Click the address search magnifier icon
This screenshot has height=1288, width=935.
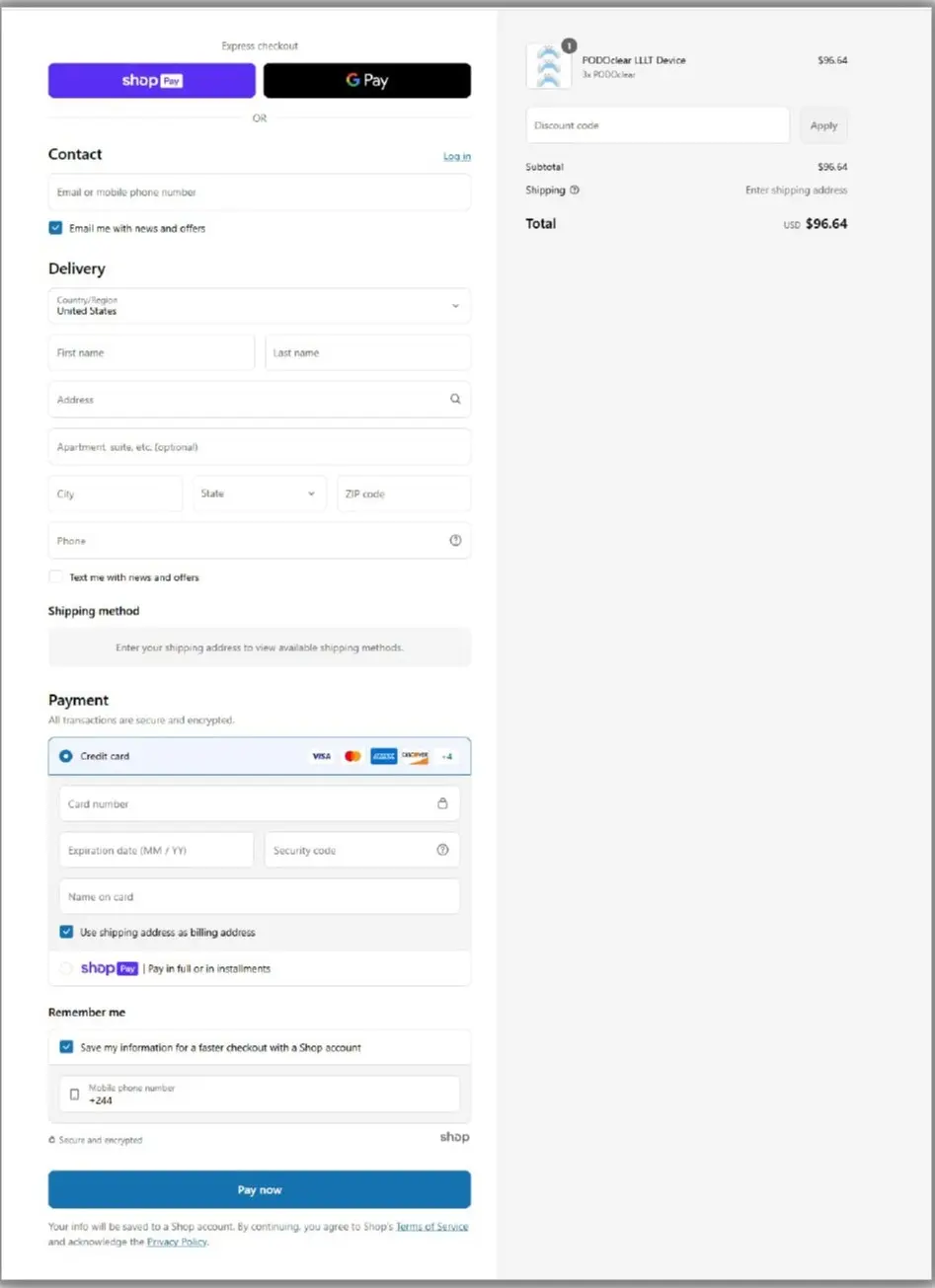[455, 399]
